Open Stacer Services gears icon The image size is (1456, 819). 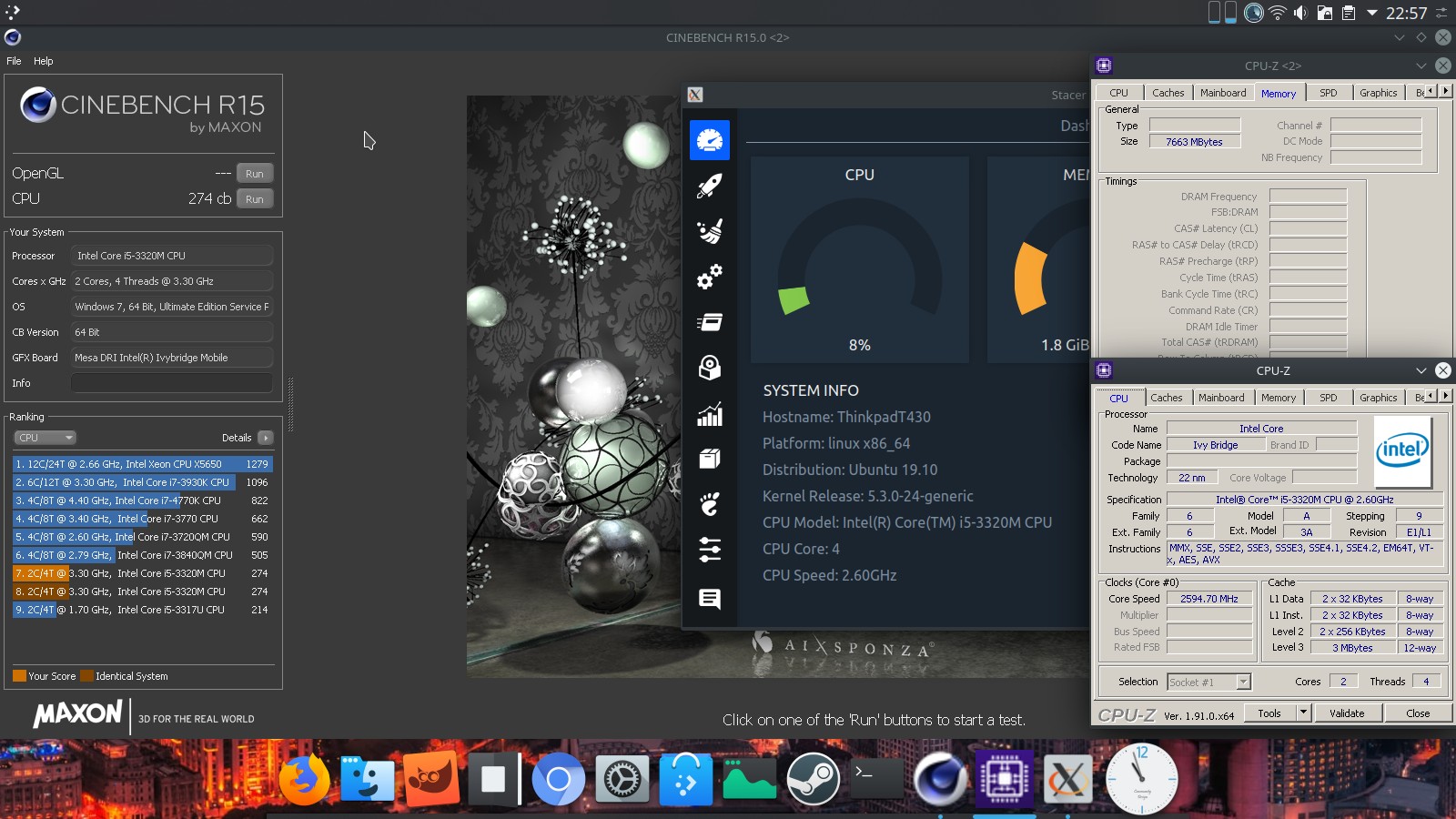pyautogui.click(x=710, y=277)
